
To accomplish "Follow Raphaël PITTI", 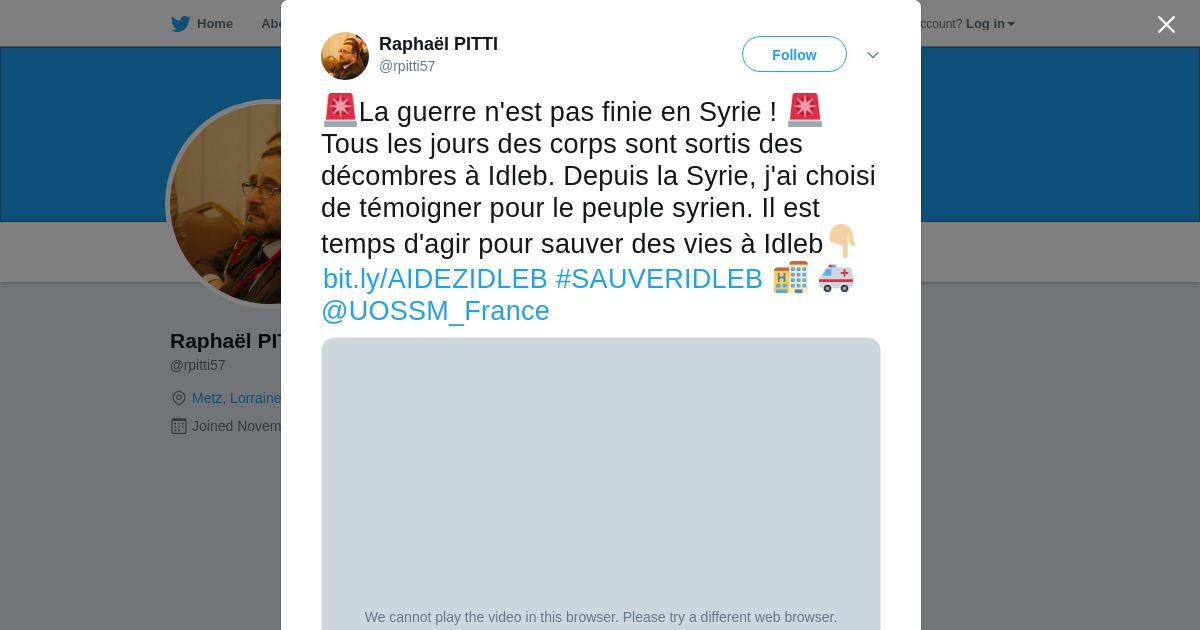I will [x=794, y=54].
